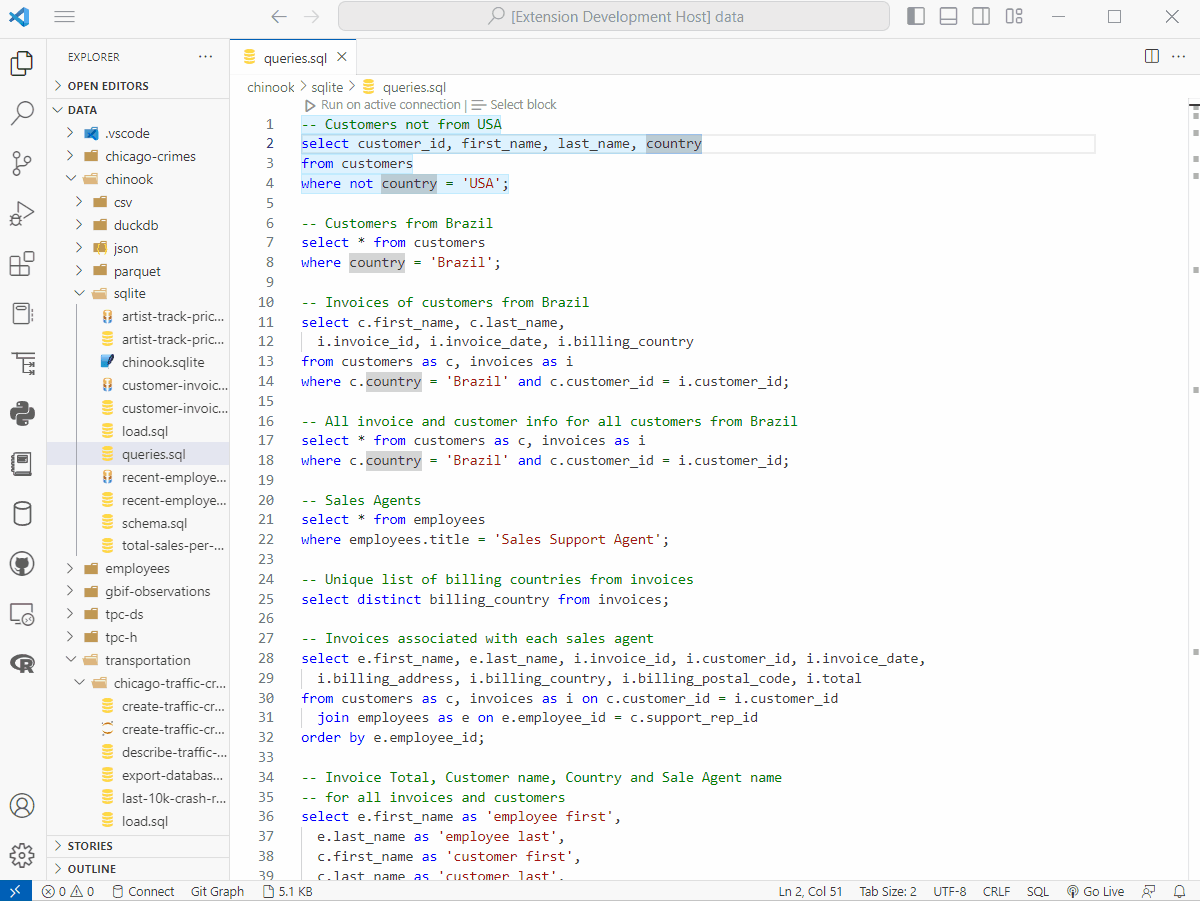Open the R extension icon
1200x901 pixels.
tap(22, 663)
